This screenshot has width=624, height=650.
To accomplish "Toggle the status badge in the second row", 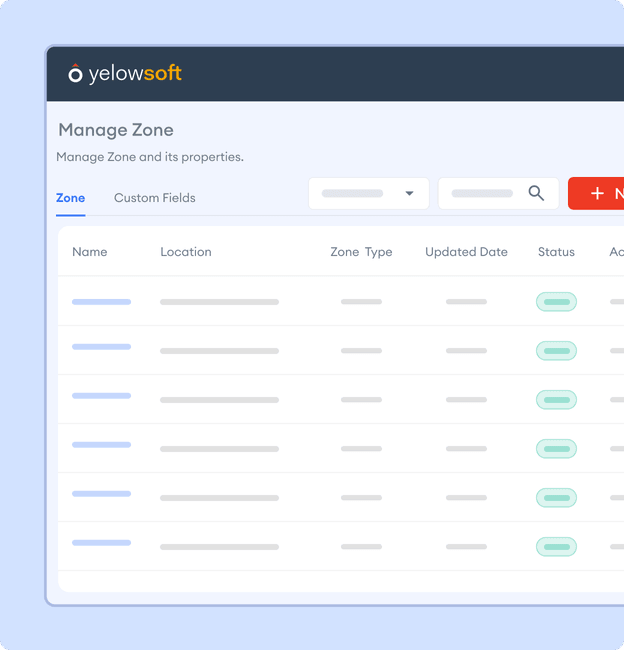I will (556, 351).
